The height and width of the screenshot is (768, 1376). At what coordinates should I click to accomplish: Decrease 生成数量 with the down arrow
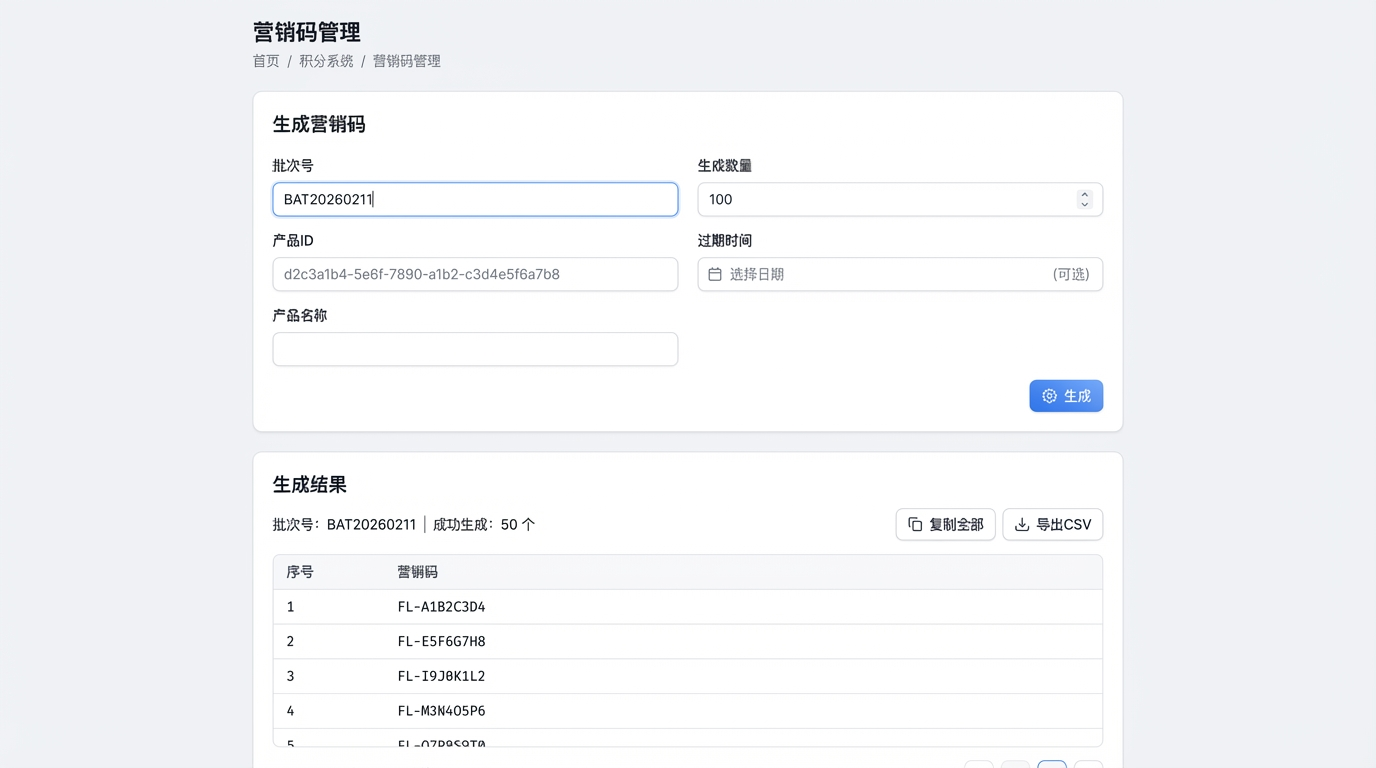click(x=1084, y=205)
